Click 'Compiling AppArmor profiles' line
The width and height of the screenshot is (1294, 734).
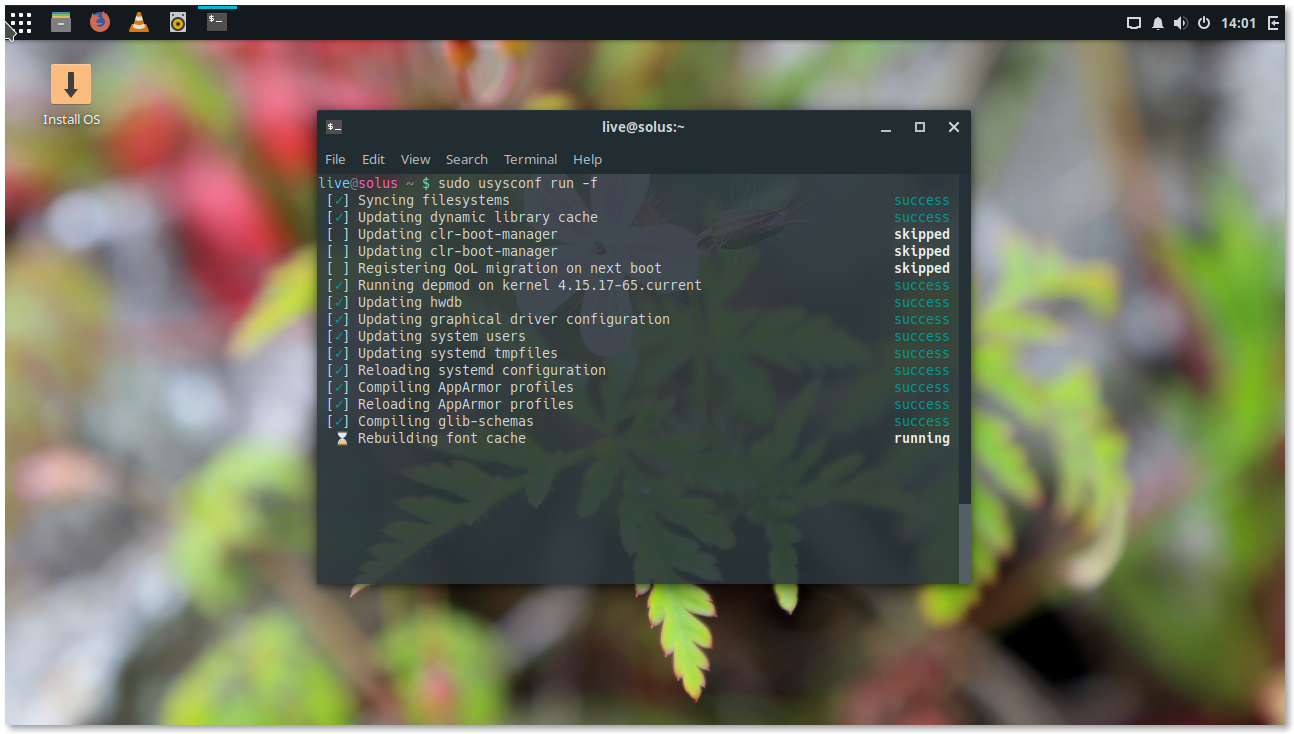[466, 387]
